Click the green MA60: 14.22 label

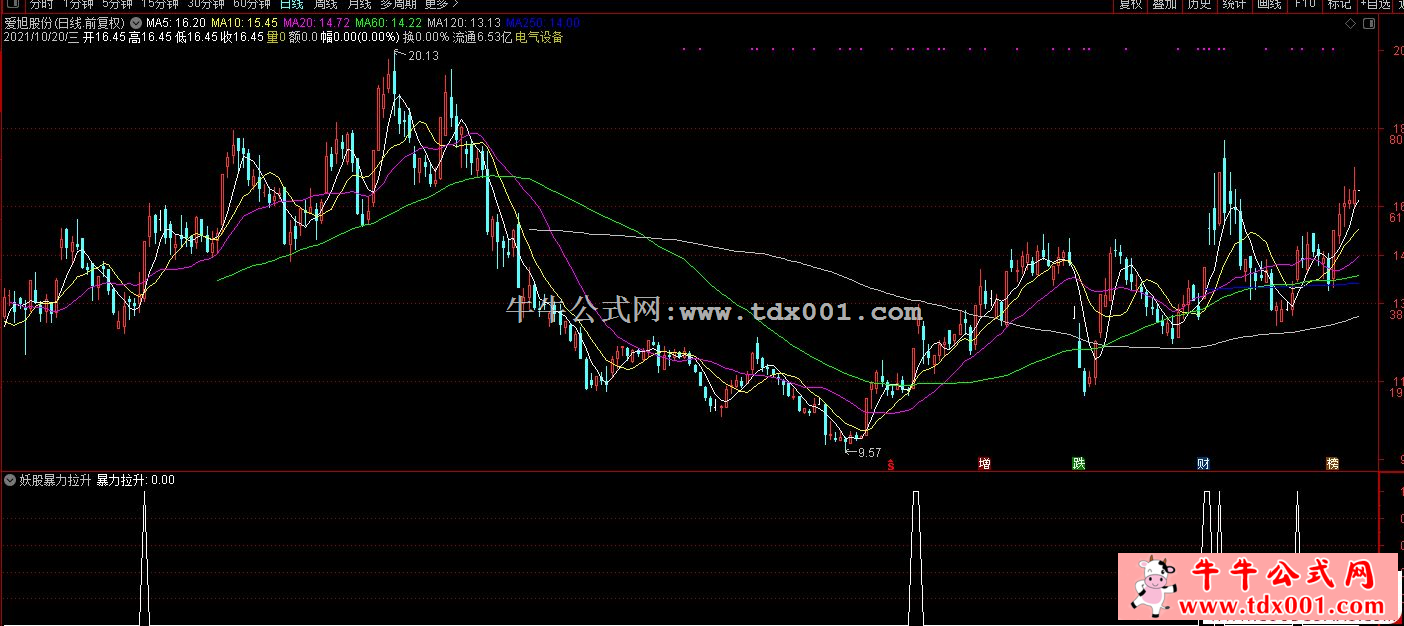[x=388, y=22]
